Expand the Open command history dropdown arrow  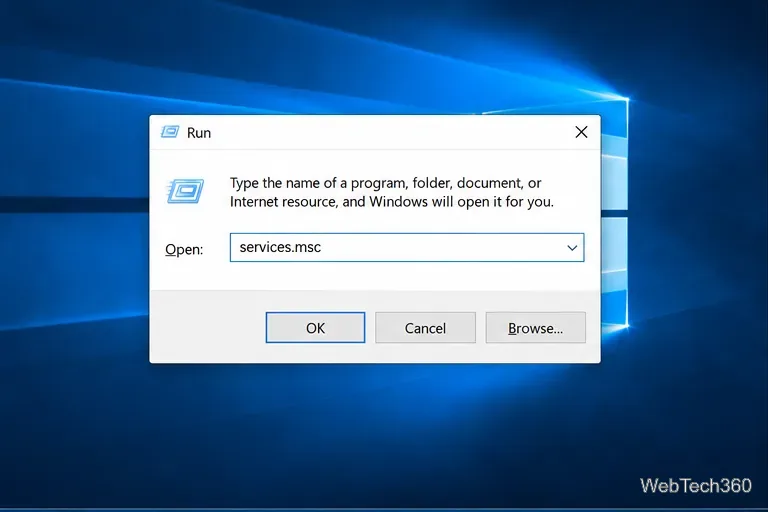tap(572, 248)
